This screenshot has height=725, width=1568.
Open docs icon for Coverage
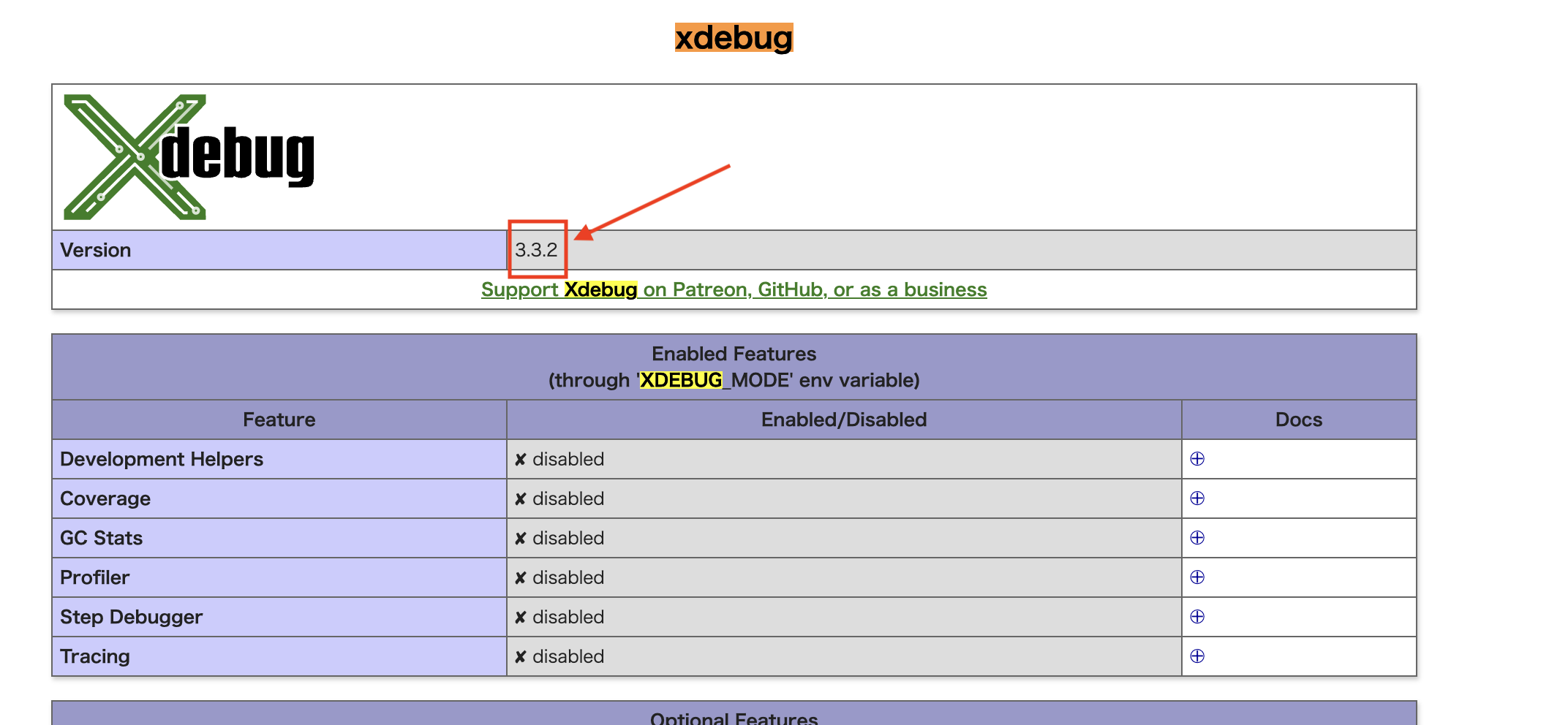[1197, 498]
